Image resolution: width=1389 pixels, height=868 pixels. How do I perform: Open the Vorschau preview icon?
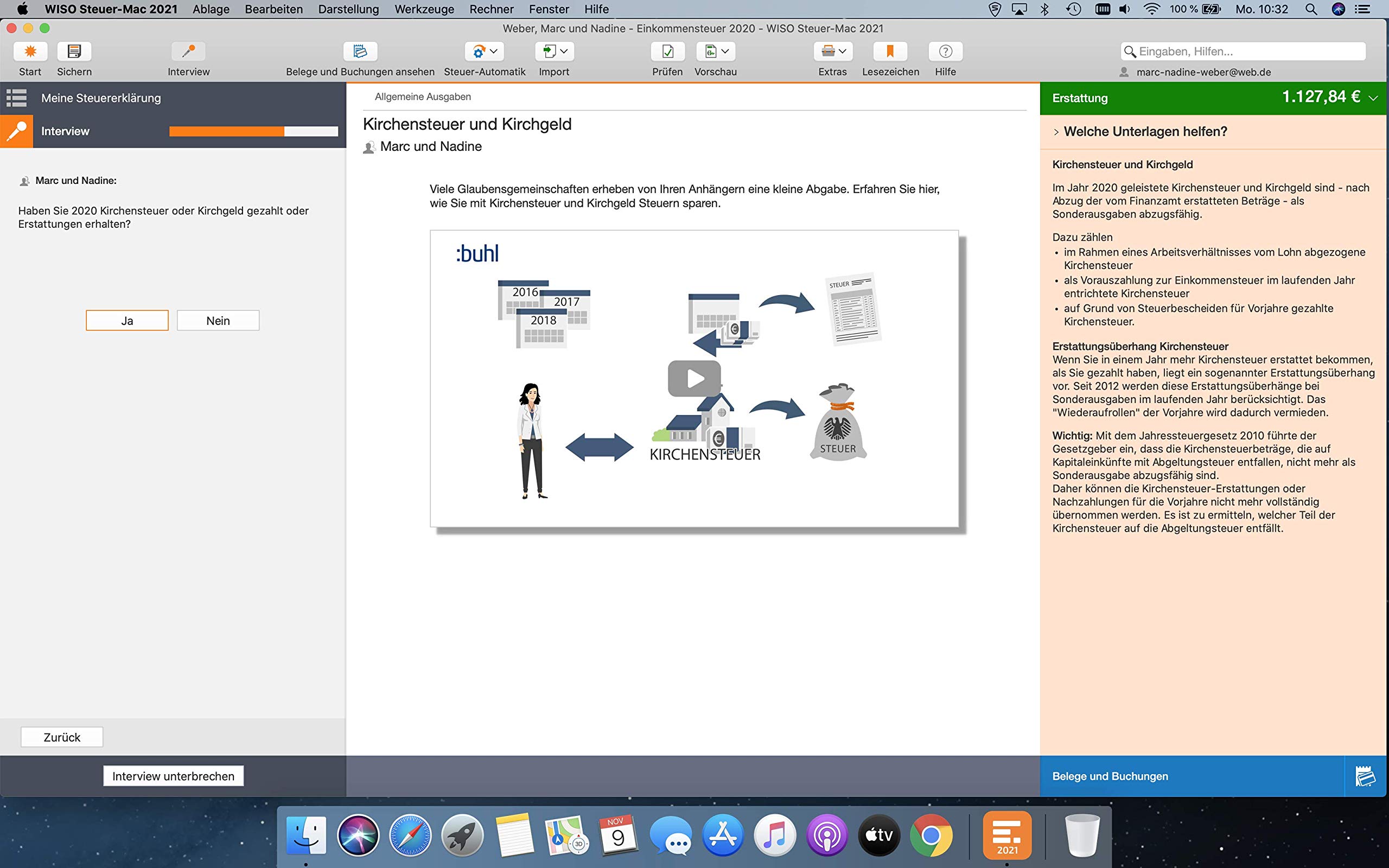[711, 52]
